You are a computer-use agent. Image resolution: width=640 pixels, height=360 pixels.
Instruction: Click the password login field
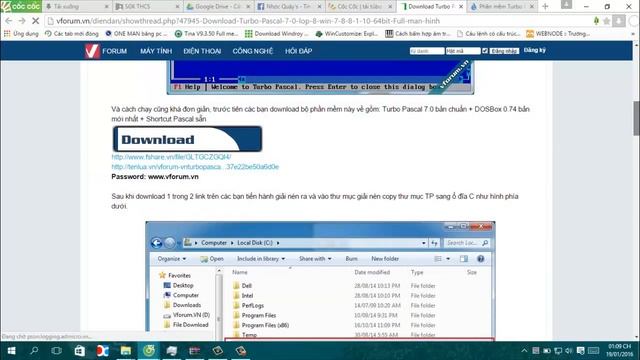point(463,51)
